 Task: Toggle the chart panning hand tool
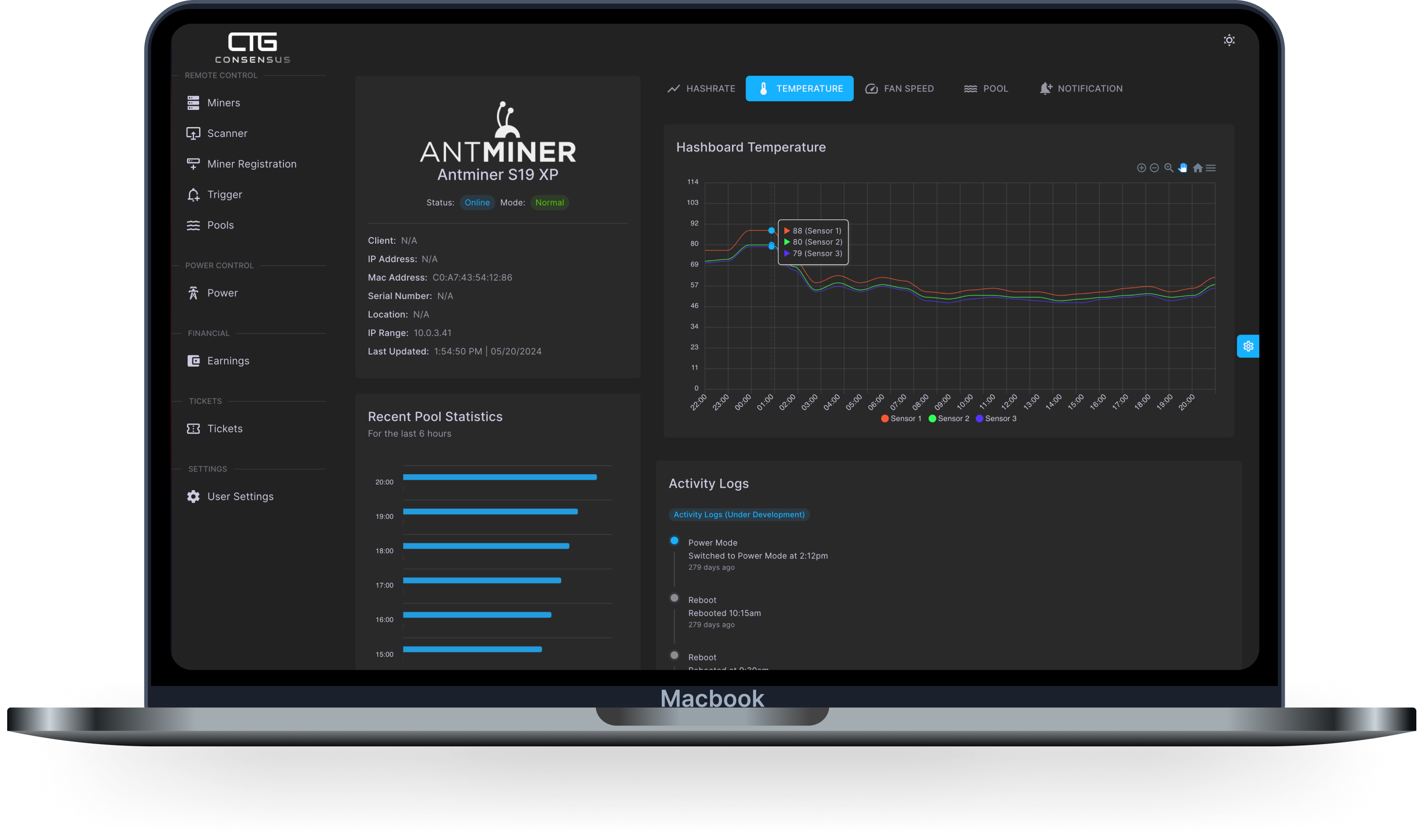coord(1183,168)
